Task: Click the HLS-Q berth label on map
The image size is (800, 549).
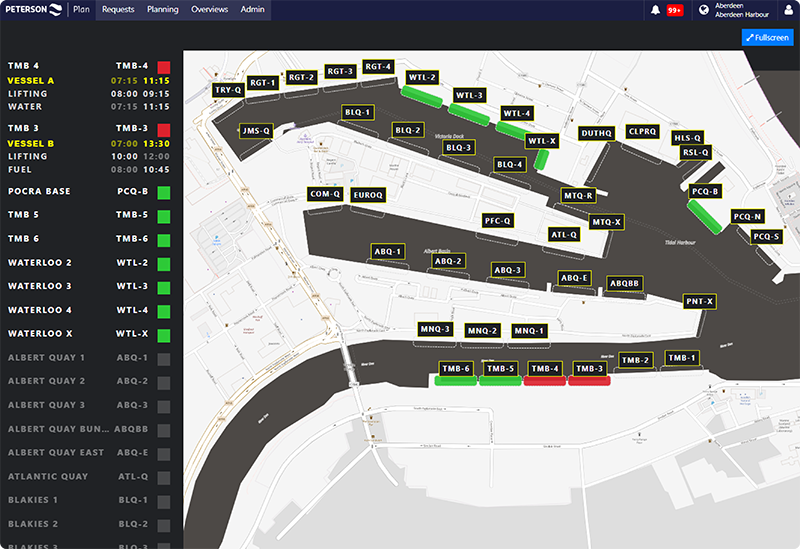Action: coord(688,138)
